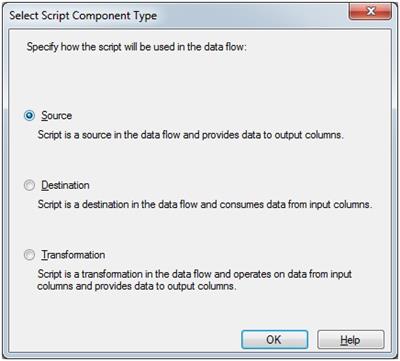Click the word "Type" in the dialog title
The image size is (400, 361).
point(144,16)
